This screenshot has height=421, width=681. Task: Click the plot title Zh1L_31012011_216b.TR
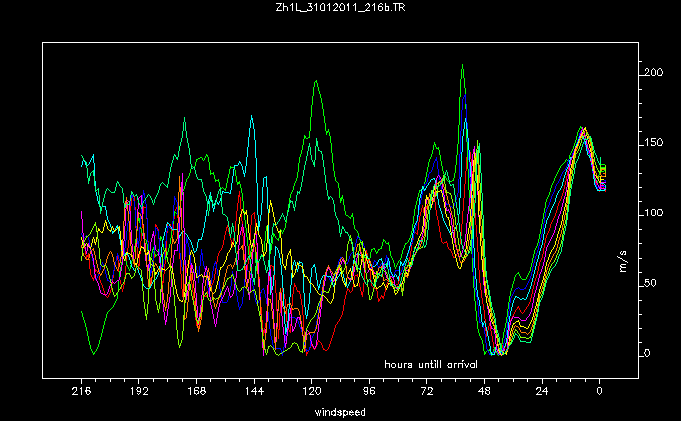click(340, 7)
